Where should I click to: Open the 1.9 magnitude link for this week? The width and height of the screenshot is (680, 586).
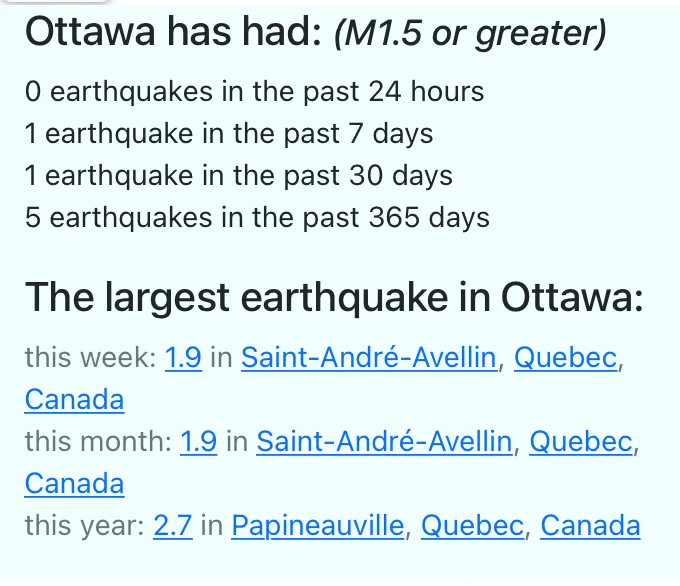click(x=183, y=357)
